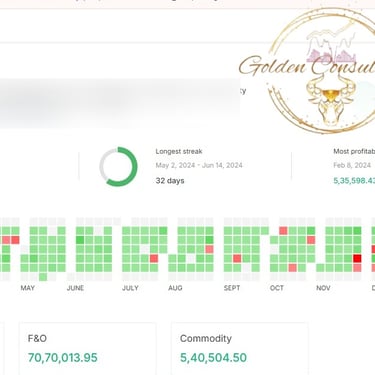The height and width of the screenshot is (375, 375).
Task: Click the red heatmap cell in September
Action: pos(237,258)
